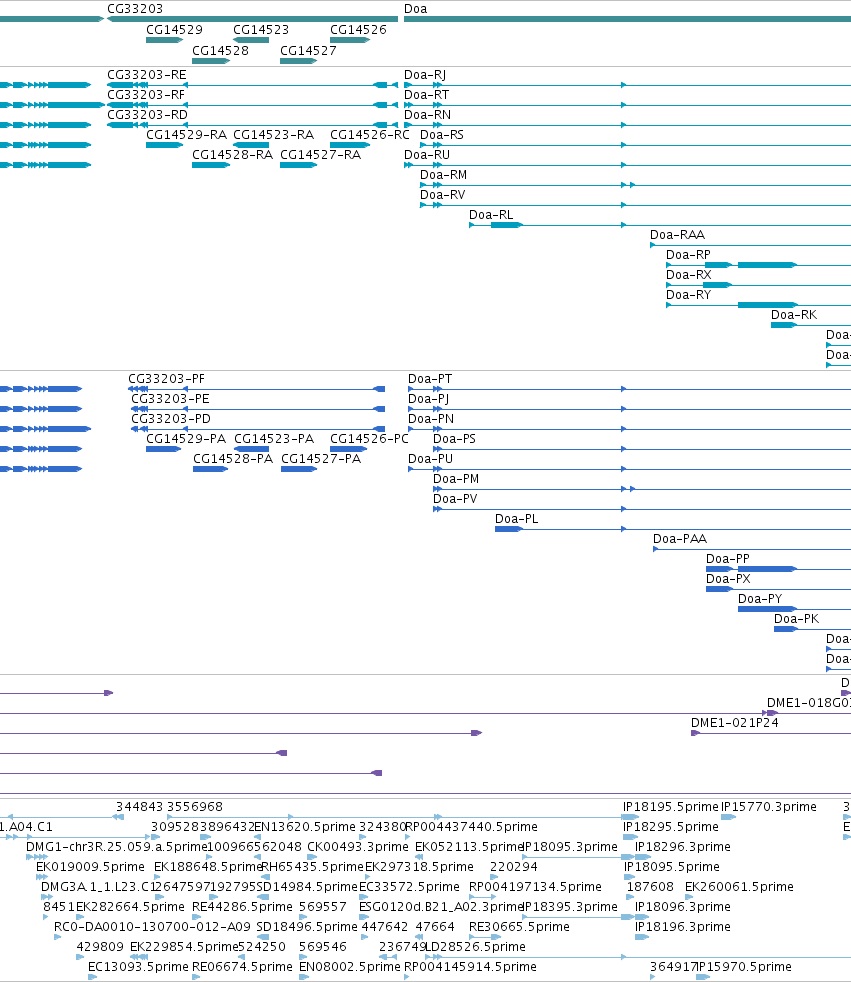Select the CG14523-RA transcript label
Viewport: 851px width, 982px height.
point(273,135)
